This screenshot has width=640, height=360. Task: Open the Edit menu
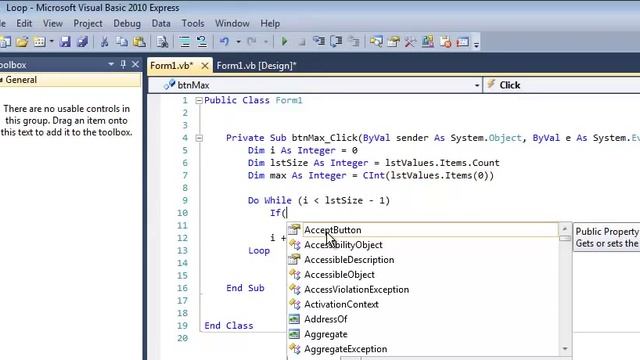[24, 24]
